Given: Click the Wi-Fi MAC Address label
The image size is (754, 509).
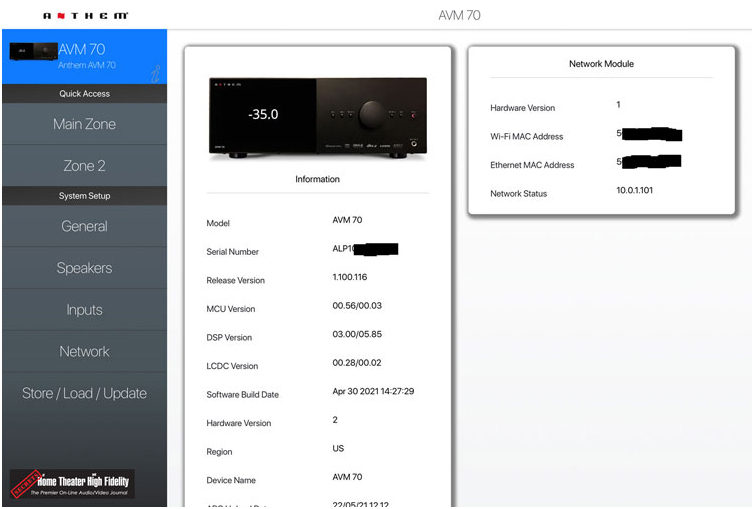Looking at the screenshot, I should (527, 137).
